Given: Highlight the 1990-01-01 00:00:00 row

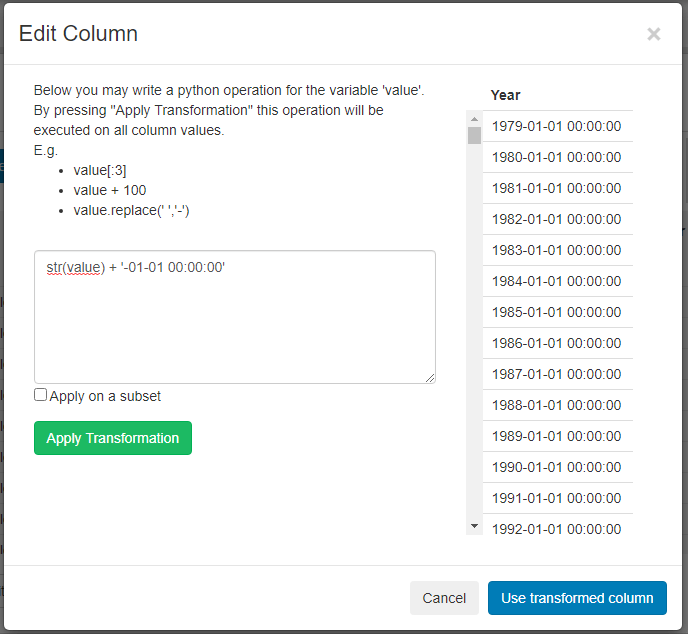Looking at the screenshot, I should click(556, 467).
